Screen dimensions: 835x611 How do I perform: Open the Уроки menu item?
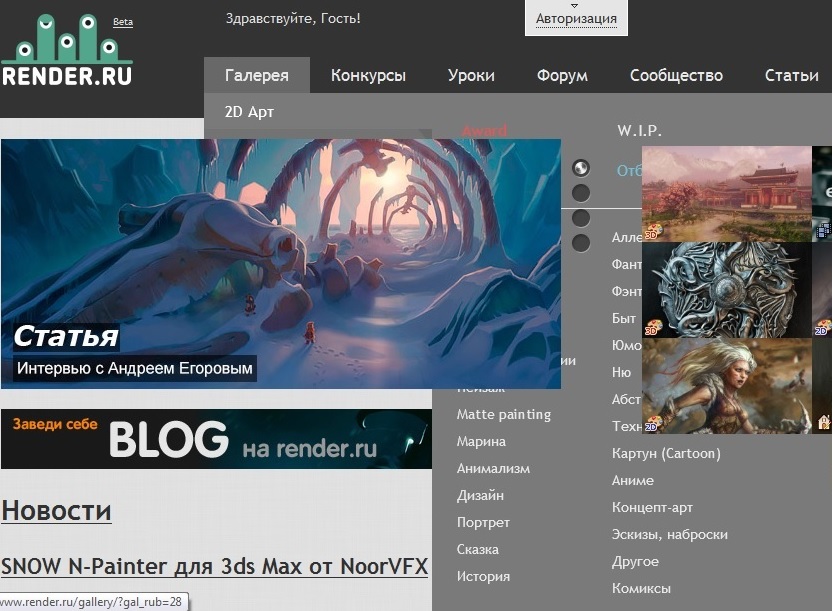471,75
